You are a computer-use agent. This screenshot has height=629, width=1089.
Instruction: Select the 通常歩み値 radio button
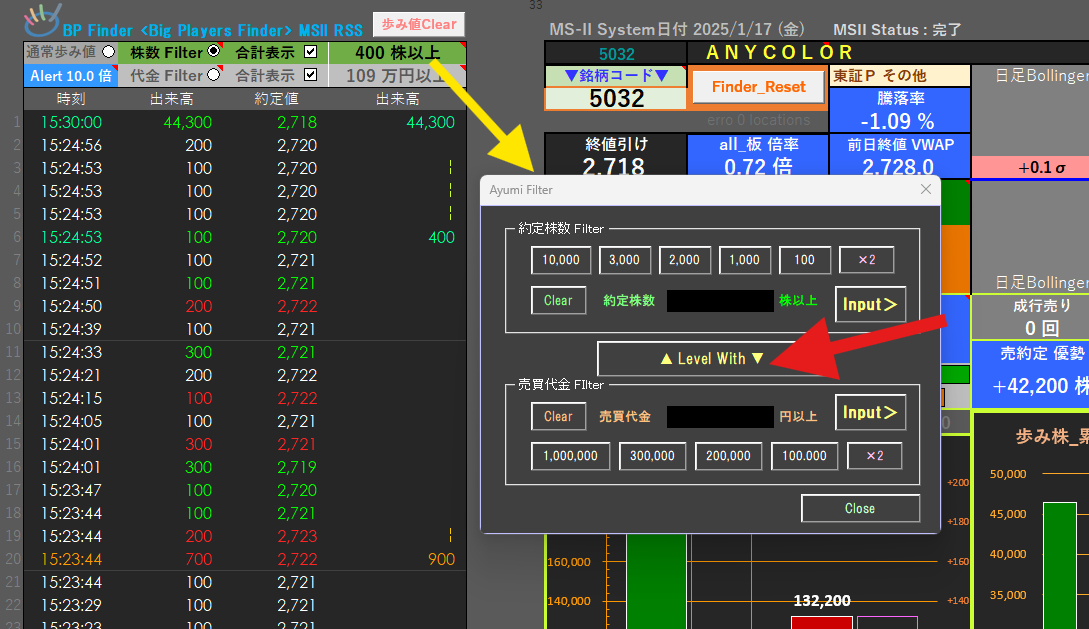(108, 52)
